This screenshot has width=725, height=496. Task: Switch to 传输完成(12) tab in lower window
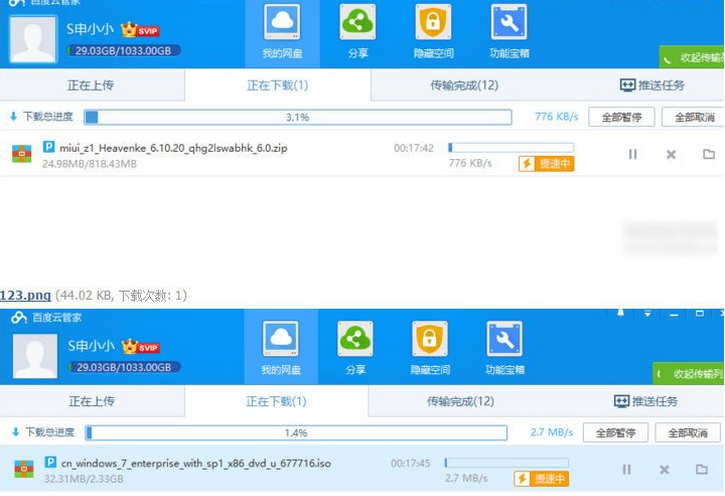pos(461,401)
